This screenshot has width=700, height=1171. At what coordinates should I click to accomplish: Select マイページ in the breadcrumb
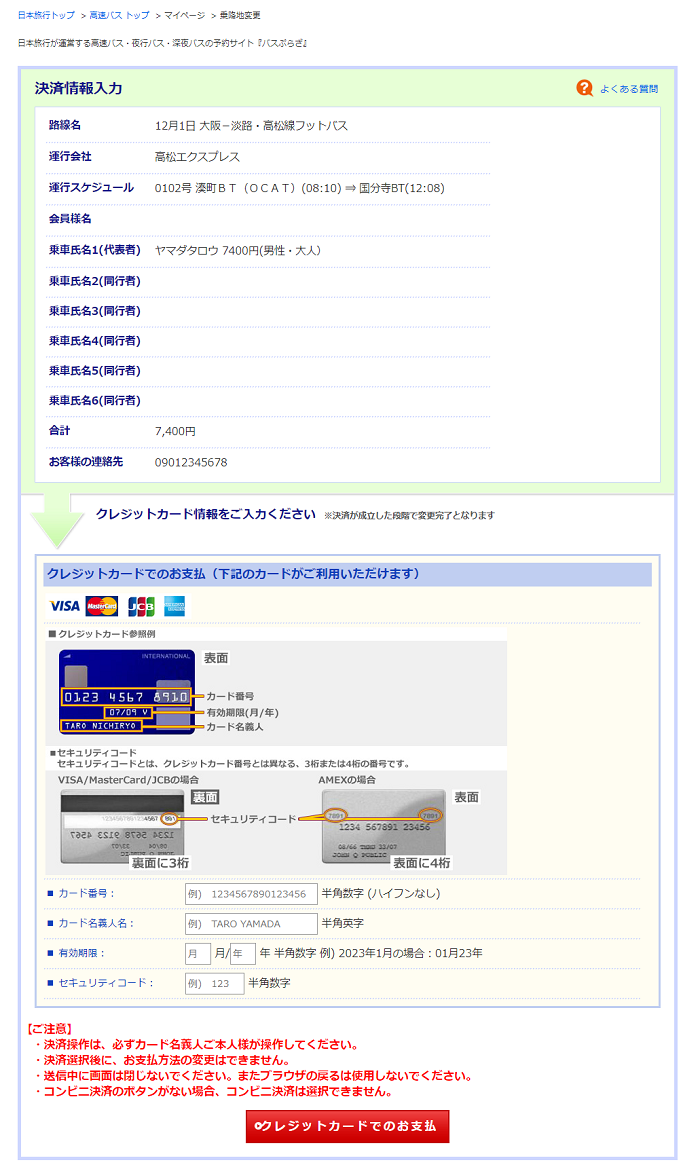point(184,16)
